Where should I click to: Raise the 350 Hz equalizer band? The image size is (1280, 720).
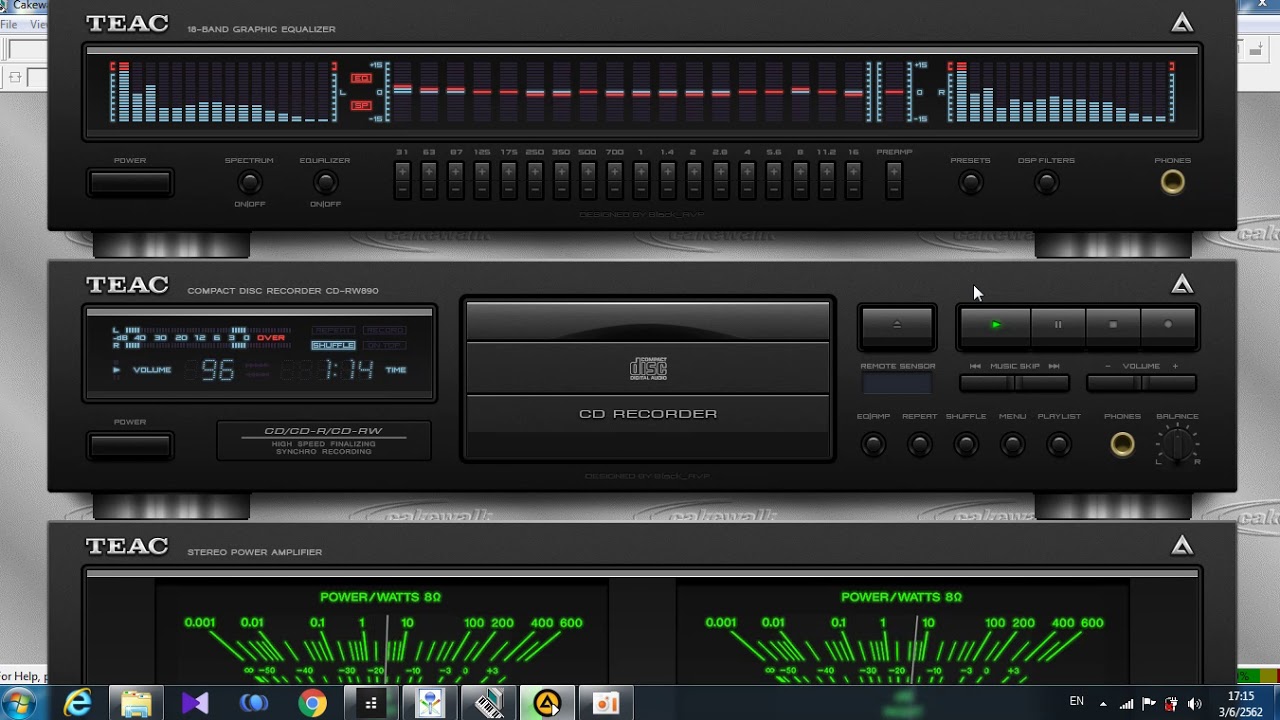point(561,172)
